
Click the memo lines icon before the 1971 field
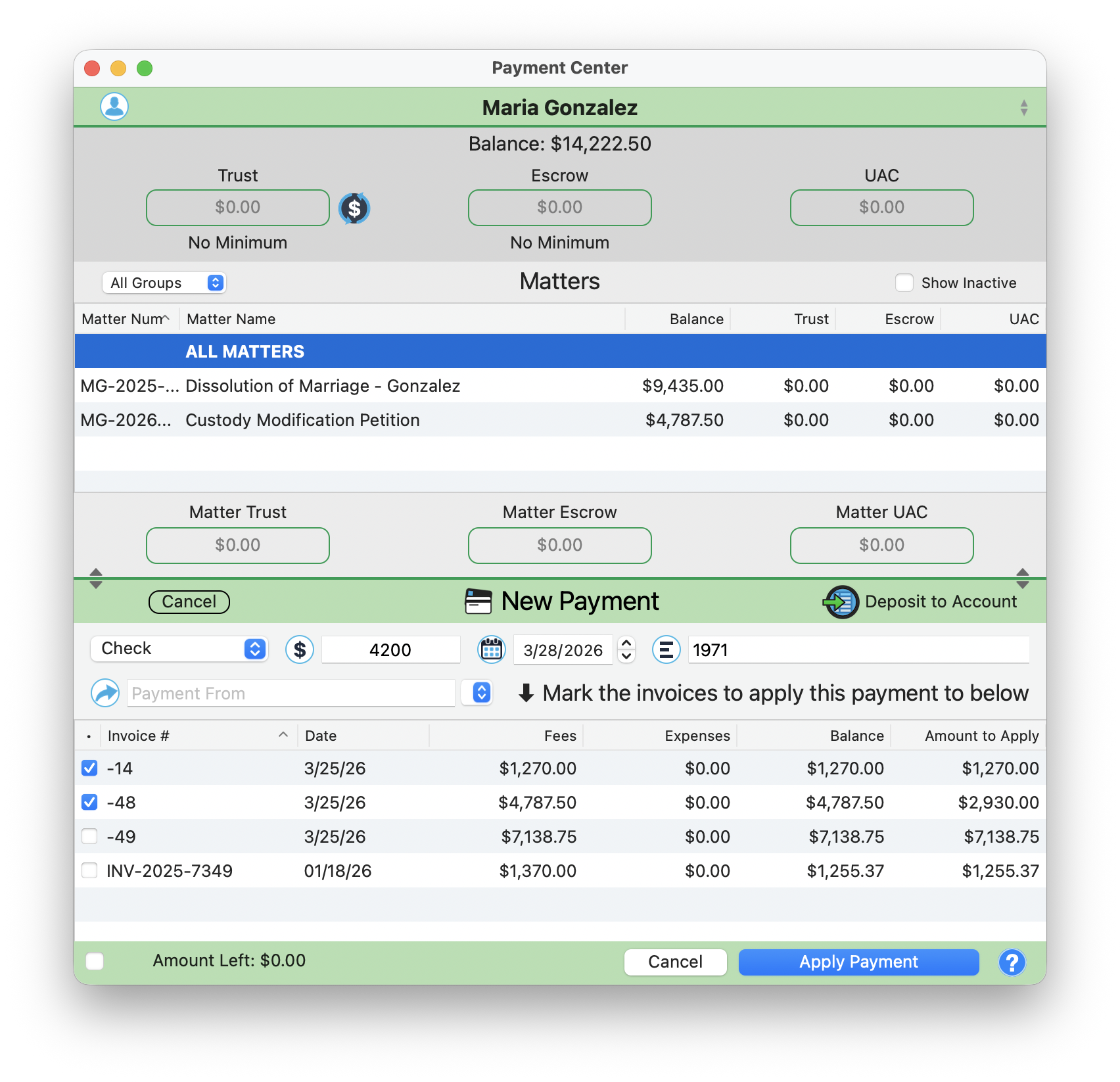tap(666, 649)
